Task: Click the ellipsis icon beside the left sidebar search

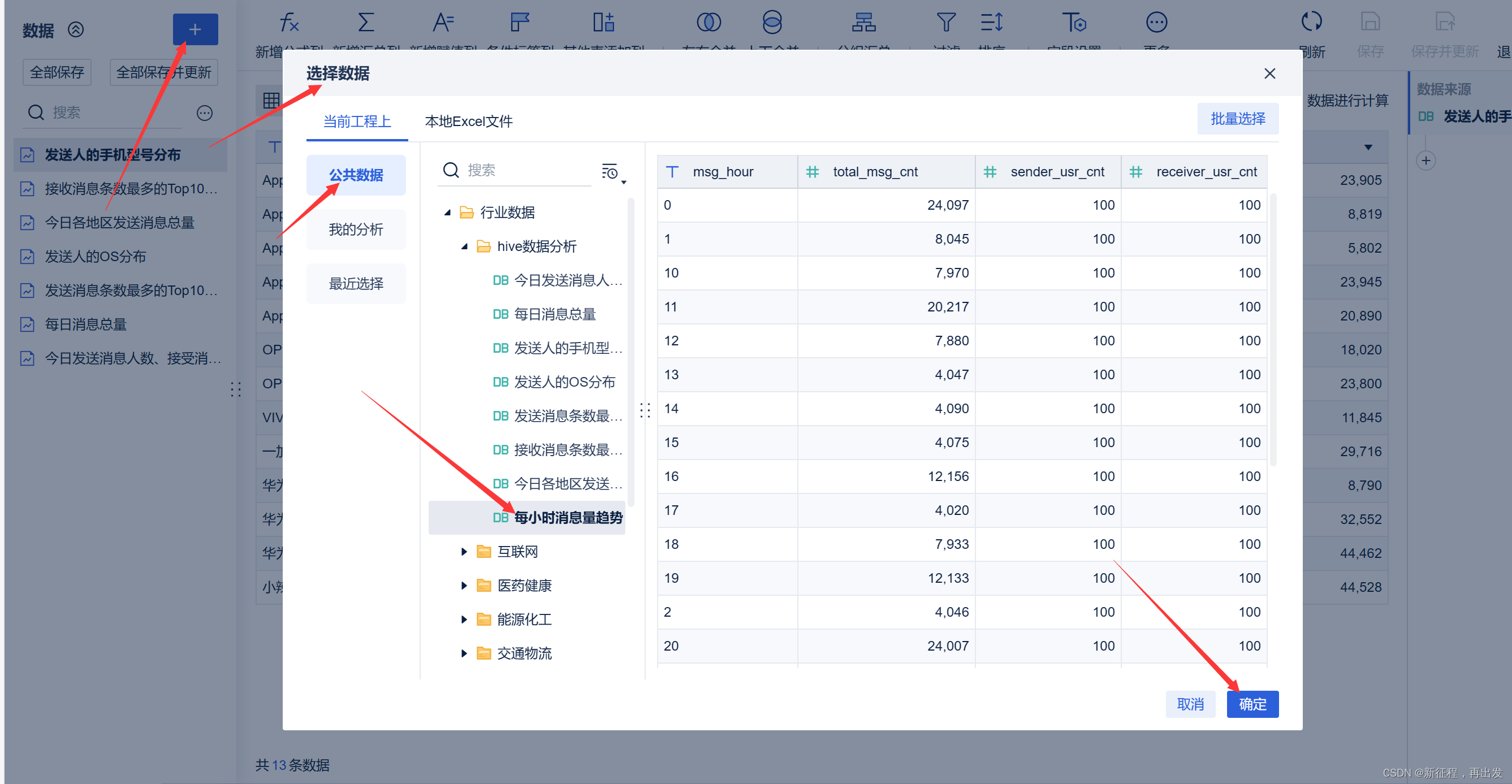Action: tap(204, 112)
